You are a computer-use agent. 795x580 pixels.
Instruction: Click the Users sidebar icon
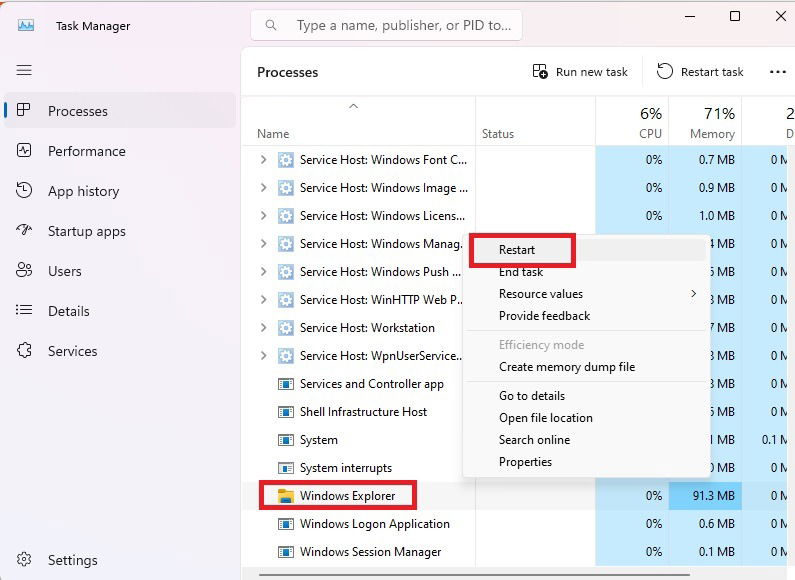coord(24,270)
